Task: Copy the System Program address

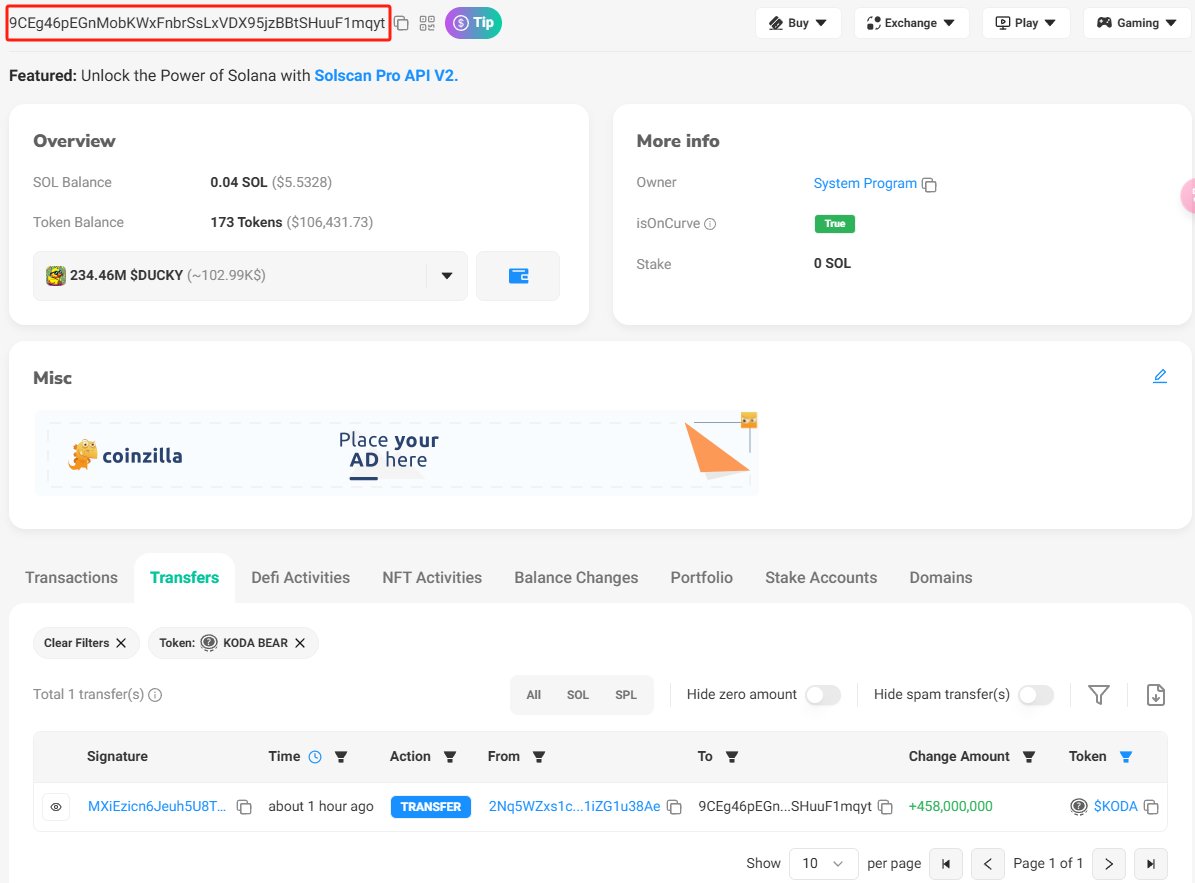Action: pos(929,184)
